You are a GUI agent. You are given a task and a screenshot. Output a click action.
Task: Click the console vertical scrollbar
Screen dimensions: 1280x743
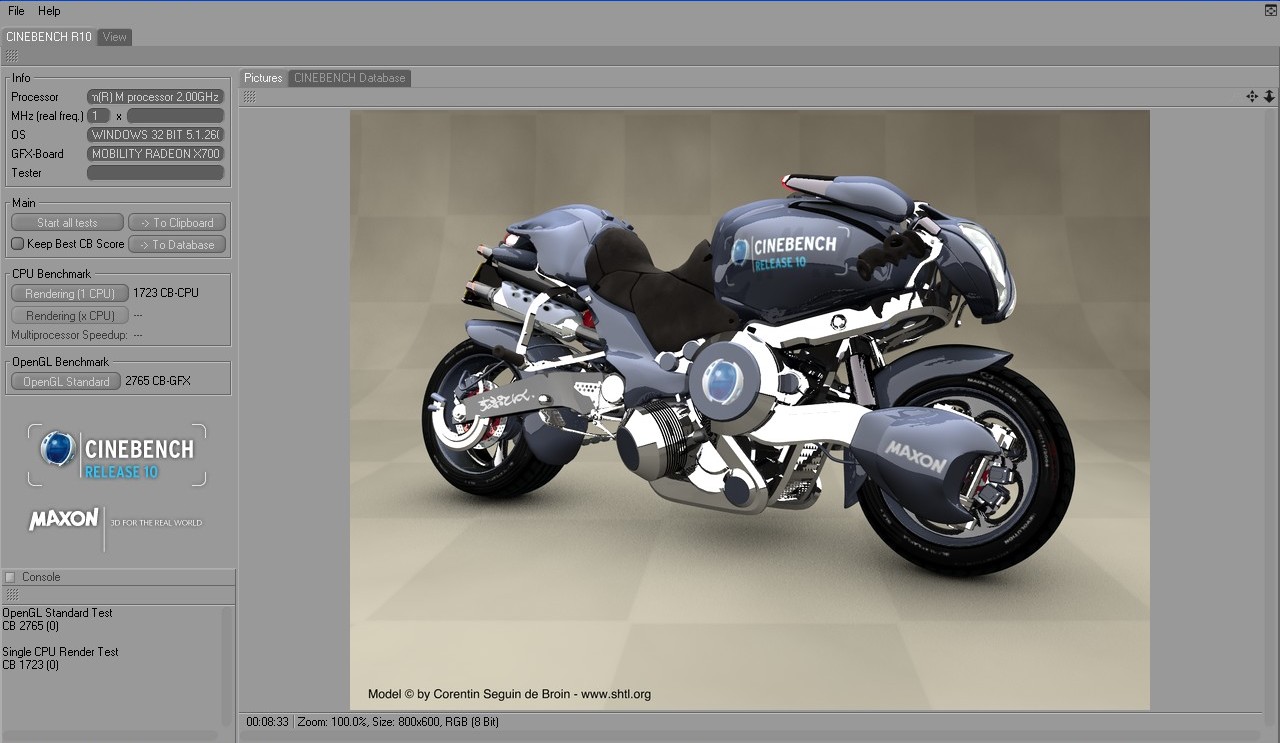(227, 667)
